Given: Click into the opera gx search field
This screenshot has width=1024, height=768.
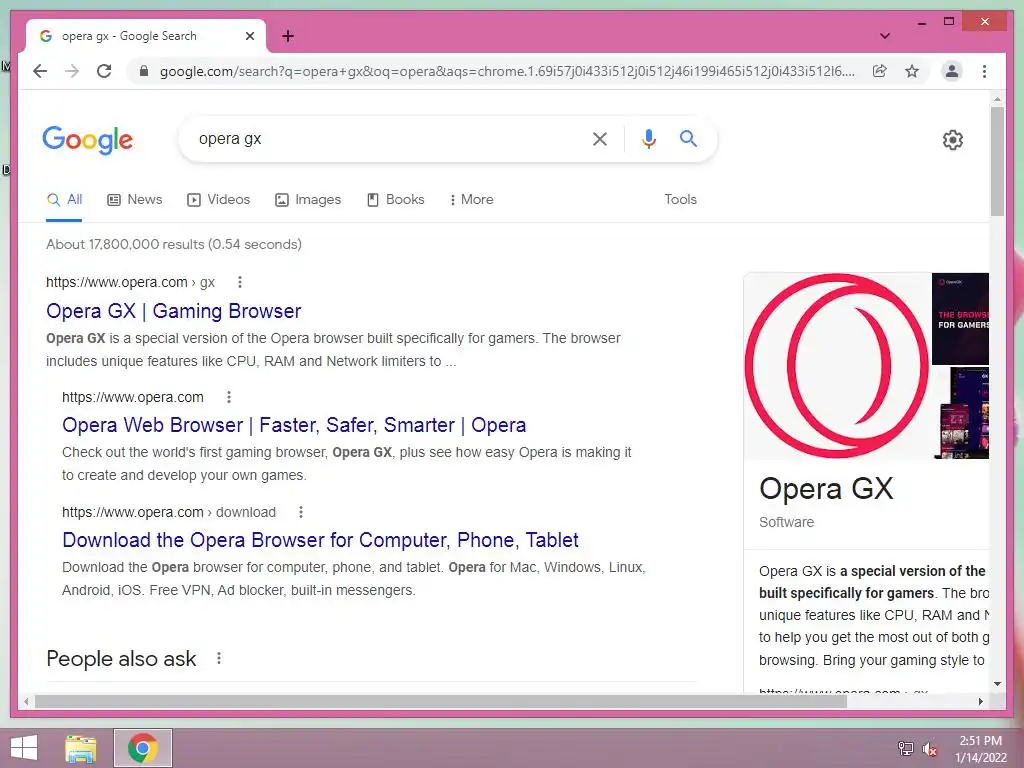Looking at the screenshot, I should point(385,138).
